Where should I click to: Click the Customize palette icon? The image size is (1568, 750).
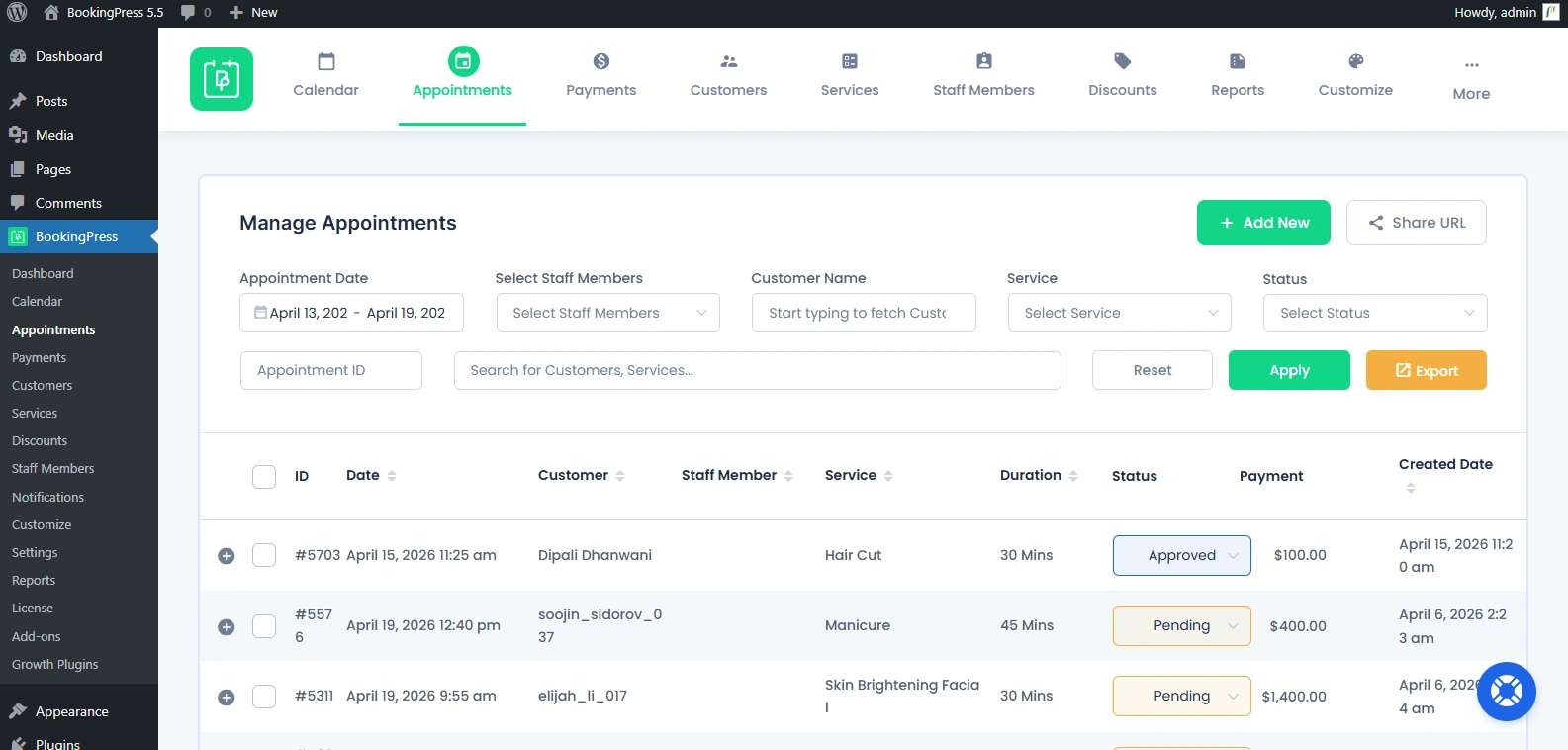[1356, 61]
